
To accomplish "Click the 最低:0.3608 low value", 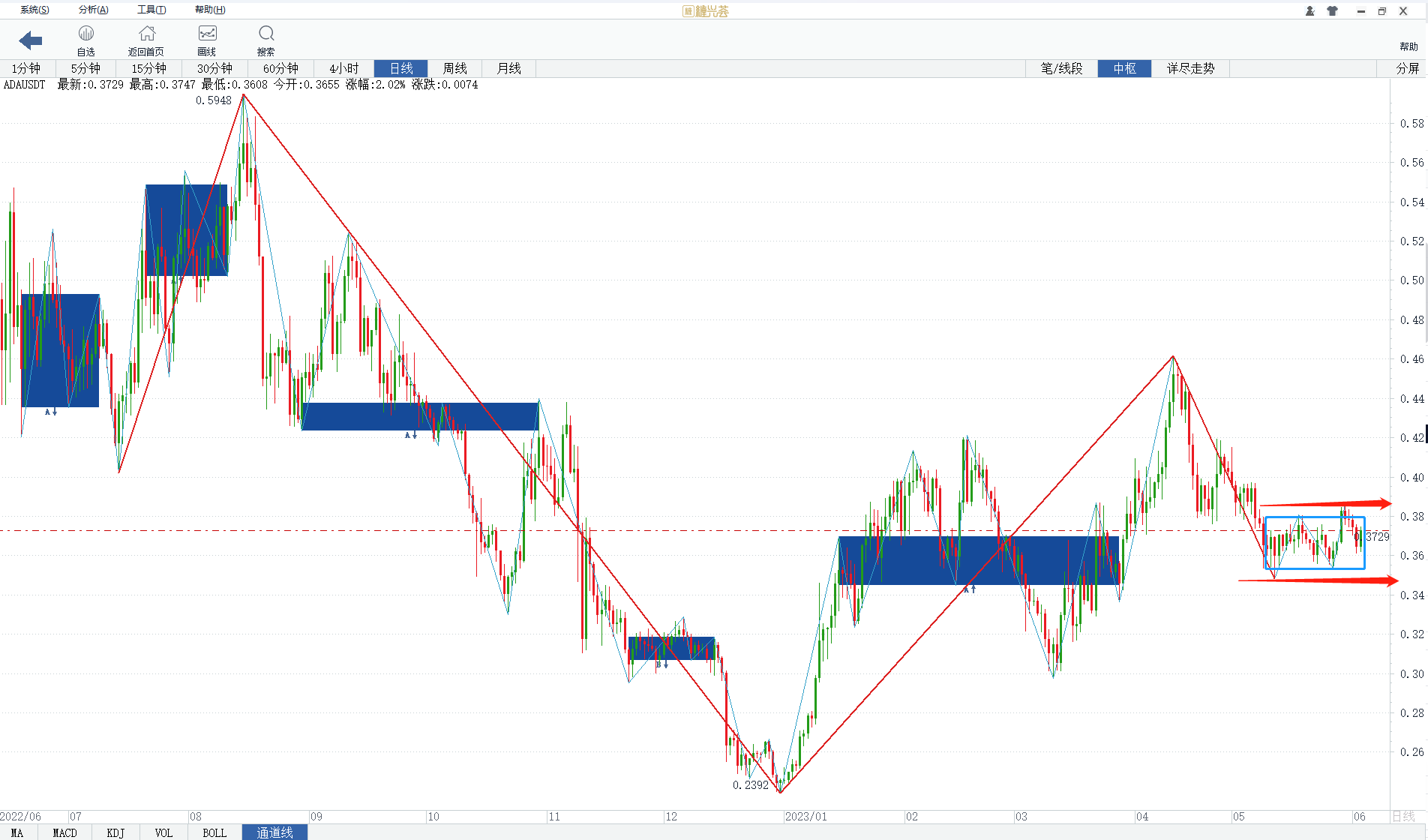I will click(x=234, y=85).
